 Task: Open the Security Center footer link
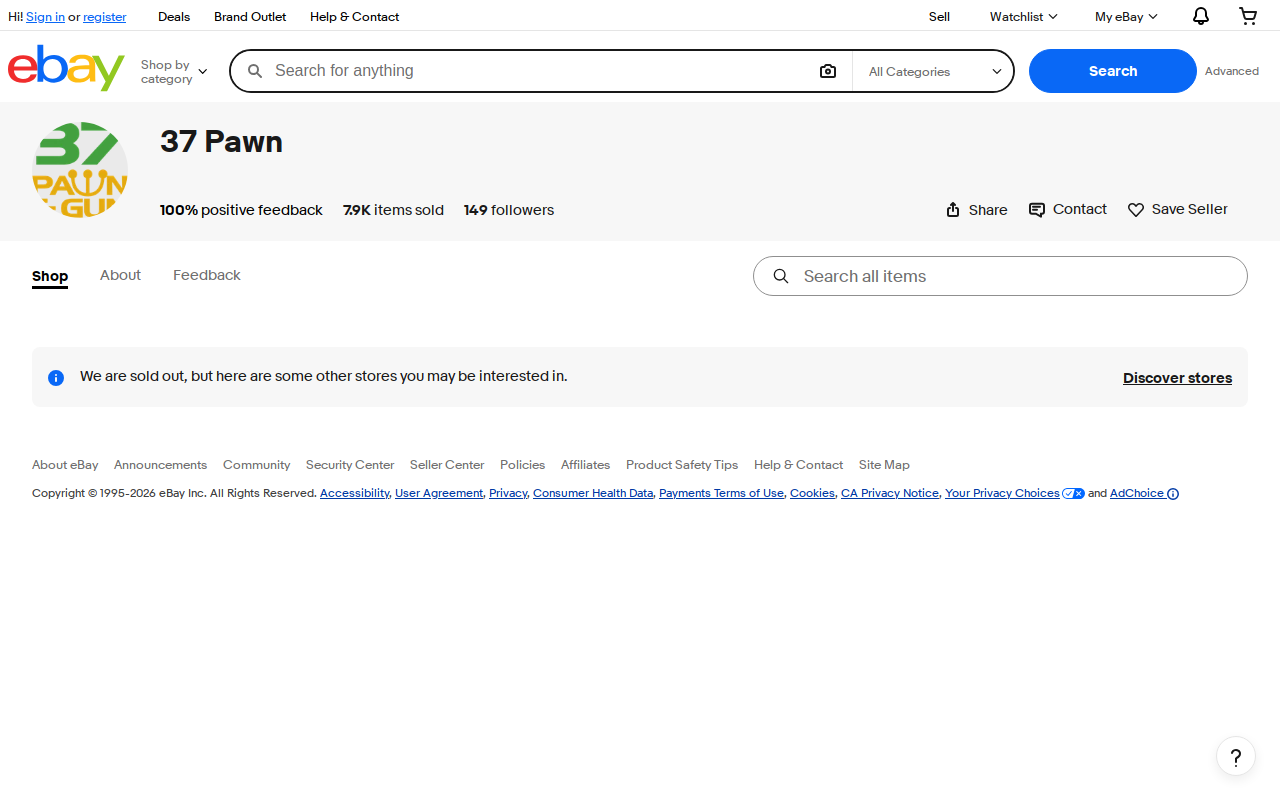(350, 465)
